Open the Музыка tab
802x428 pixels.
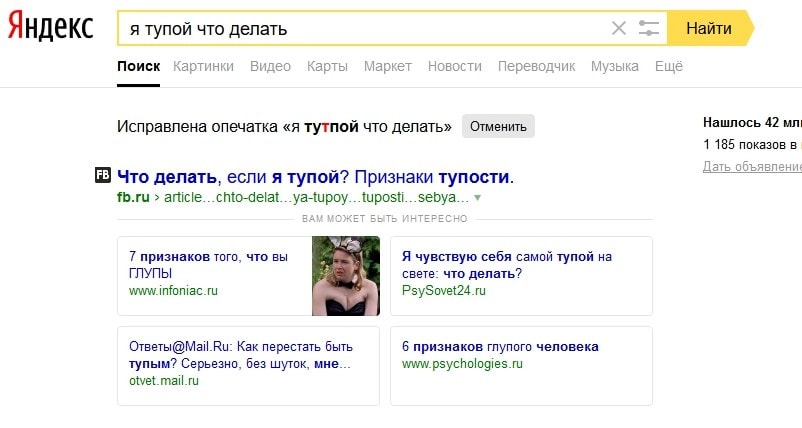615,66
